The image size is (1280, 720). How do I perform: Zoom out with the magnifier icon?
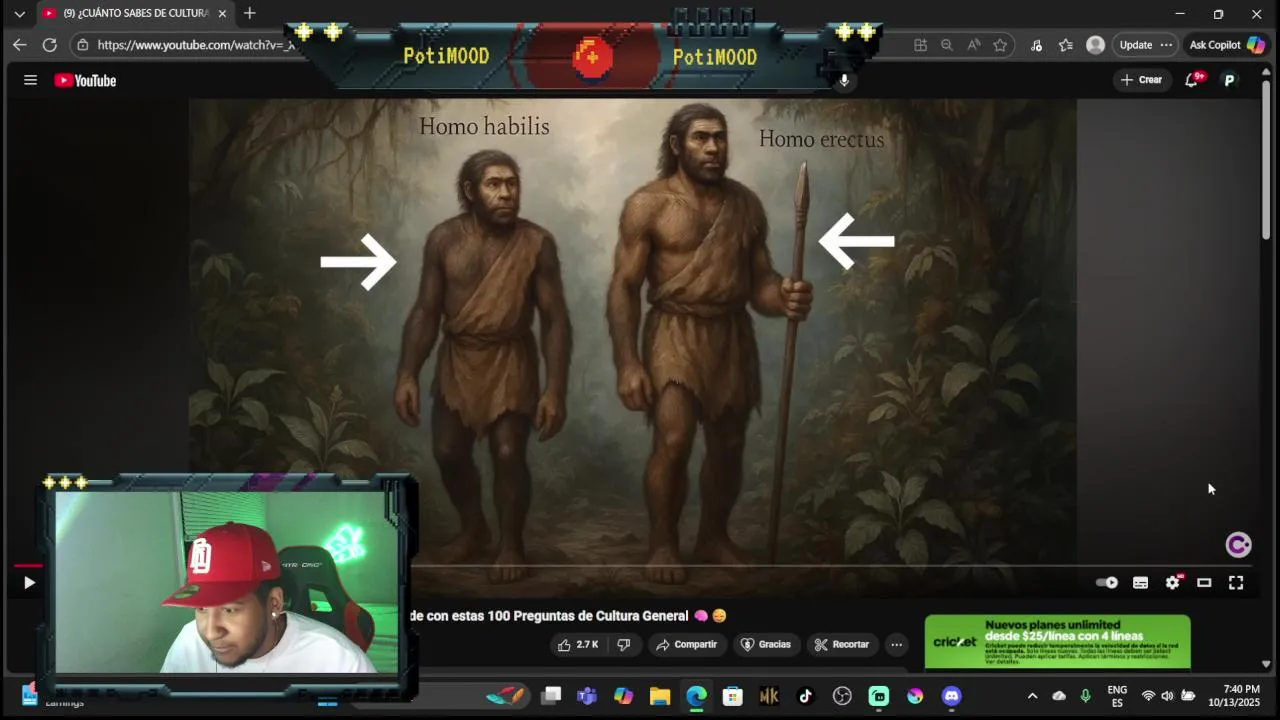point(946,45)
